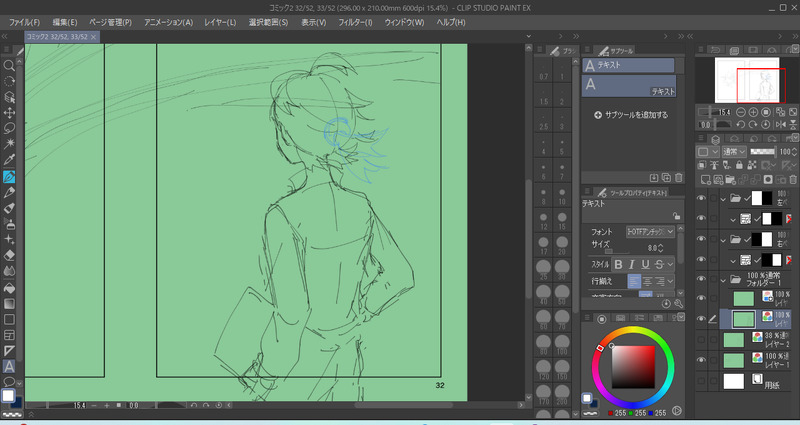800x425 pixels.
Task: Open the フォント font dropdown
Action: tap(650, 232)
